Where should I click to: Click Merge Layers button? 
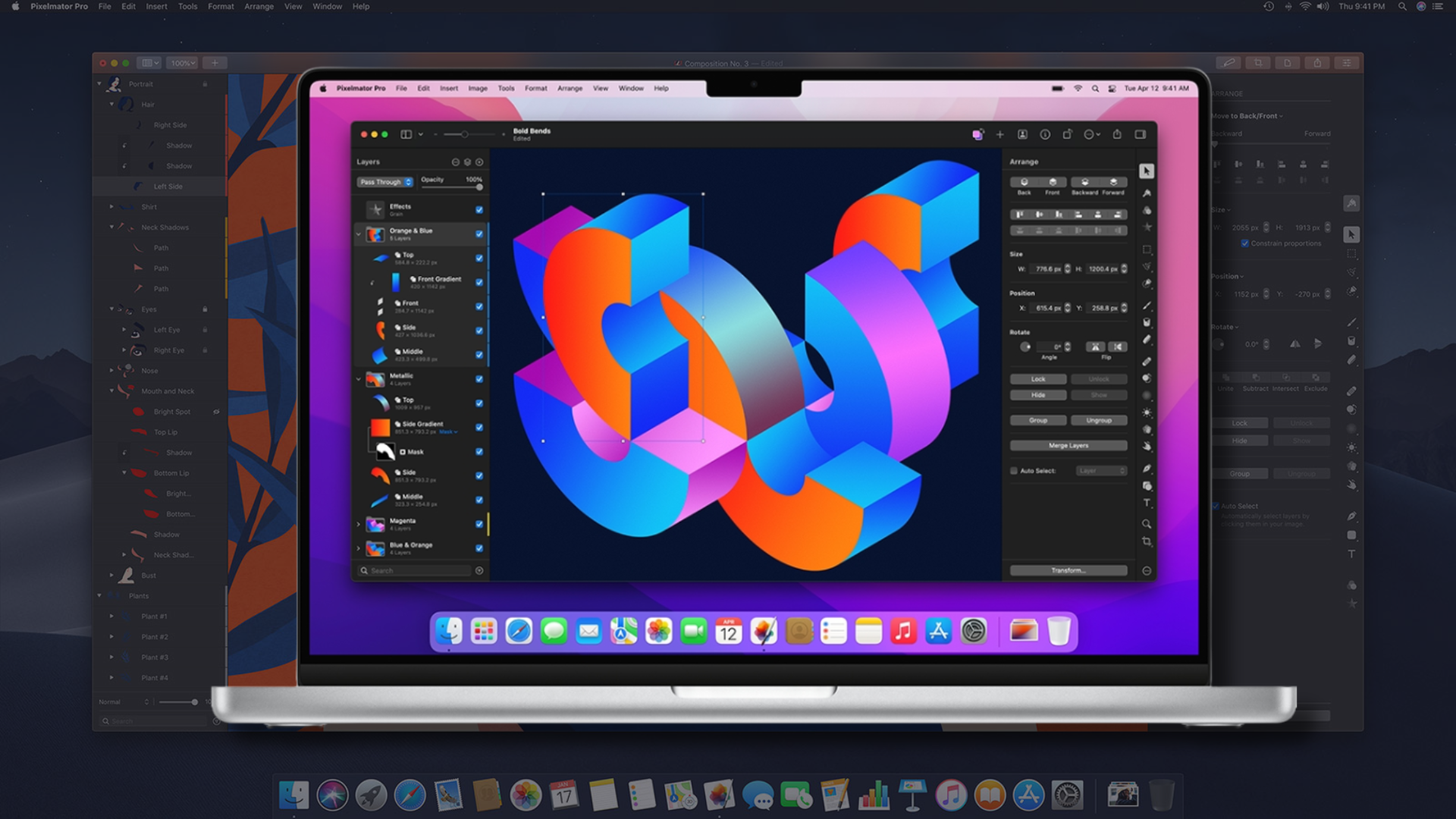tap(1068, 445)
